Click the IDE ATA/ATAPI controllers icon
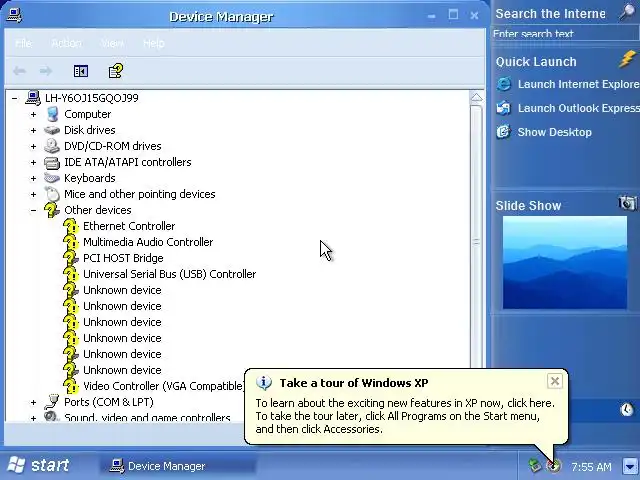640x480 pixels. coord(52,162)
